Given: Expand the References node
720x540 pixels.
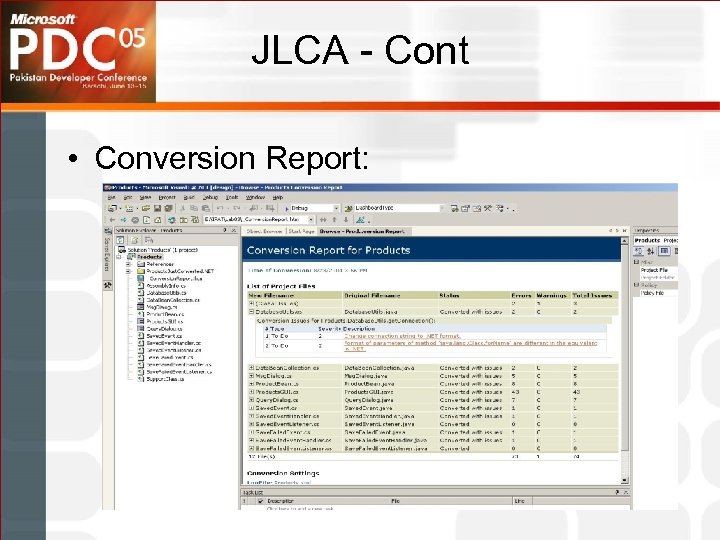Looking at the screenshot, I should (129, 264).
